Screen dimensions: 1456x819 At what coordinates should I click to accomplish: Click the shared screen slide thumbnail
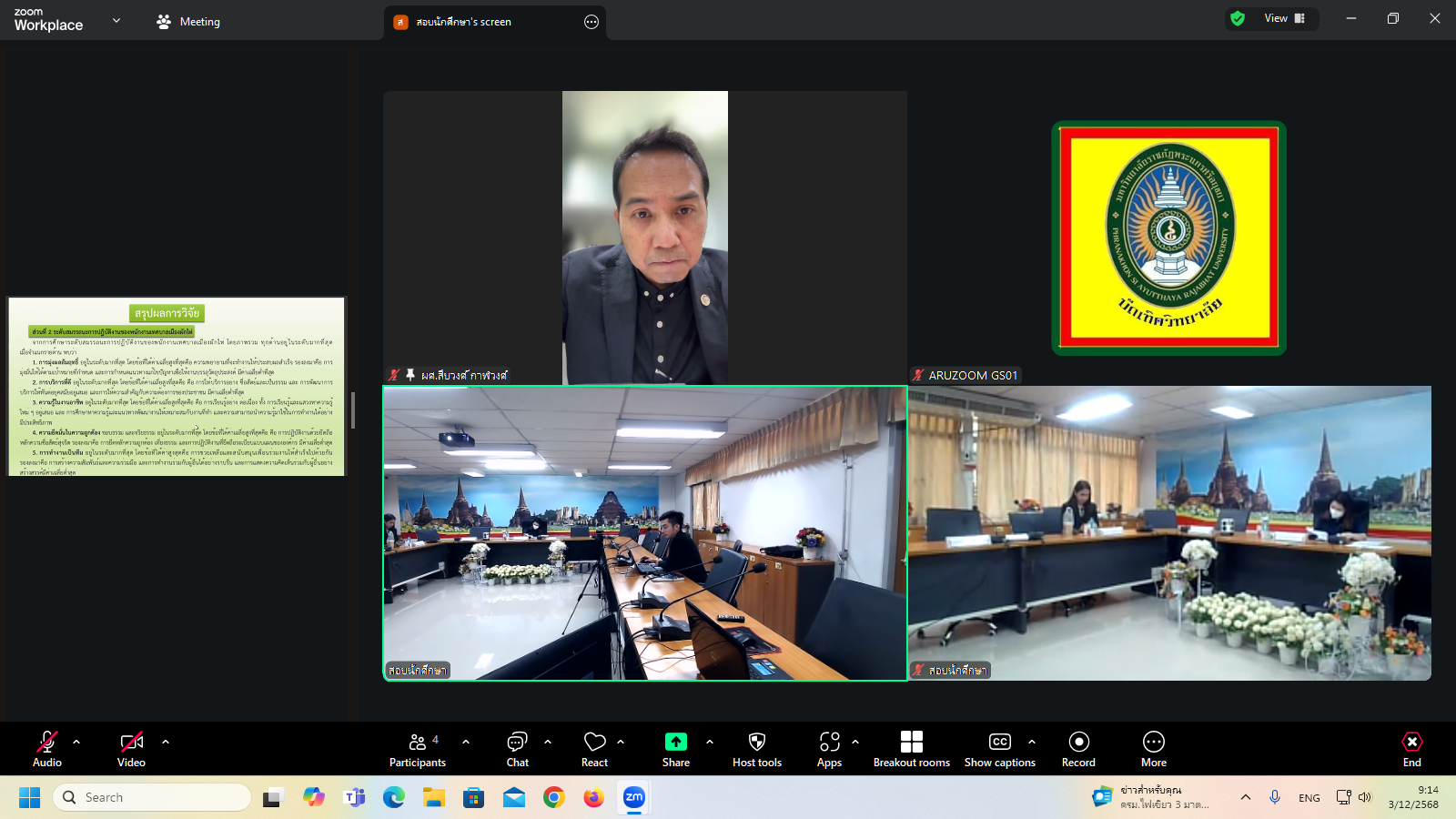pos(177,386)
